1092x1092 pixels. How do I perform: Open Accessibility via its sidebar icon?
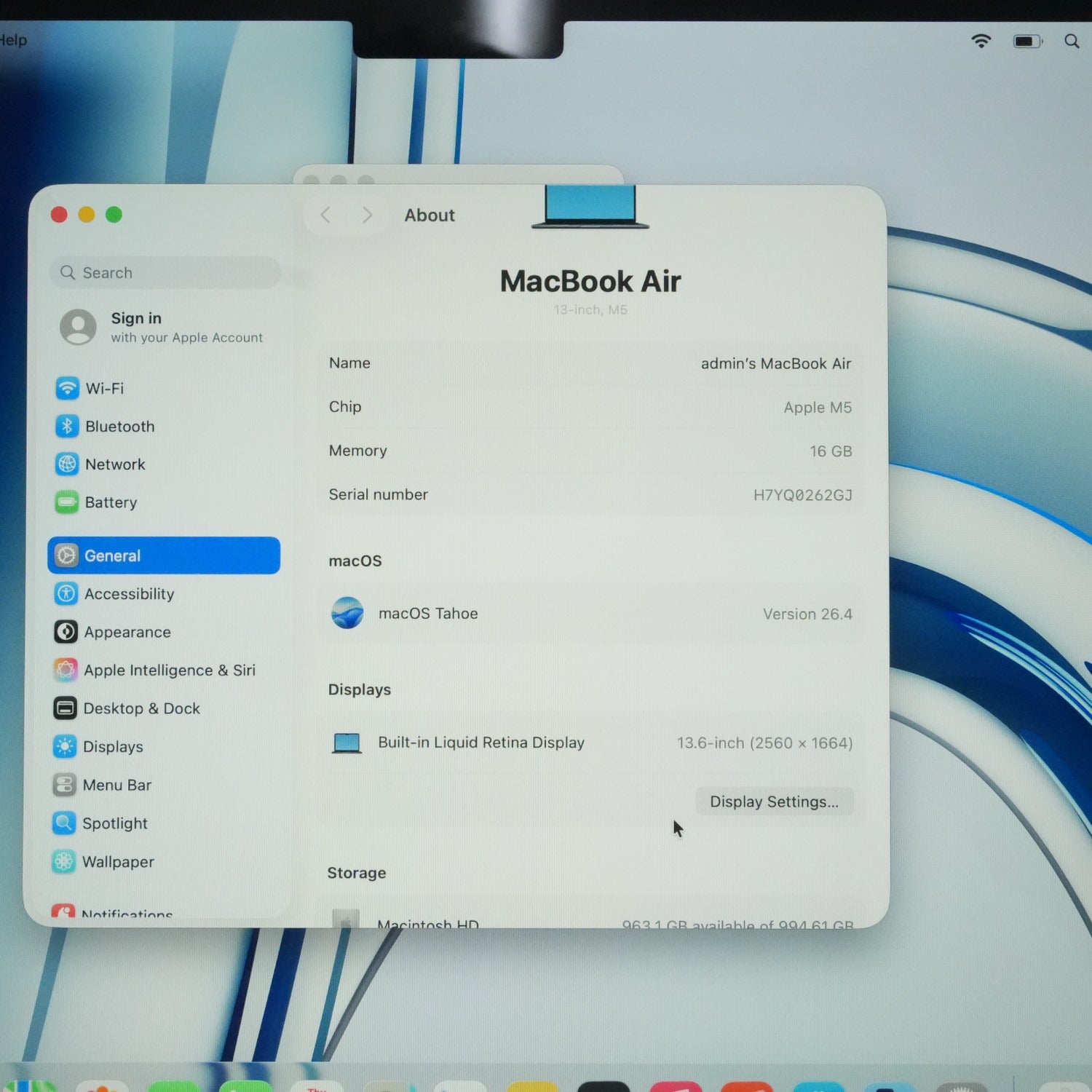(x=66, y=593)
